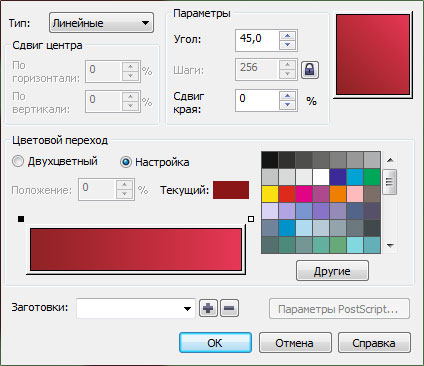Click the Сдвиг края input field

(x=257, y=100)
